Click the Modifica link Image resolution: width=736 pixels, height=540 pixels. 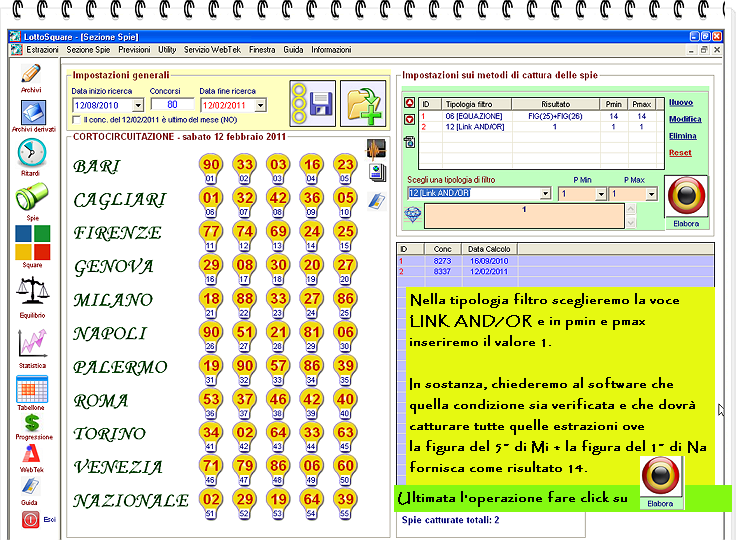click(x=685, y=119)
